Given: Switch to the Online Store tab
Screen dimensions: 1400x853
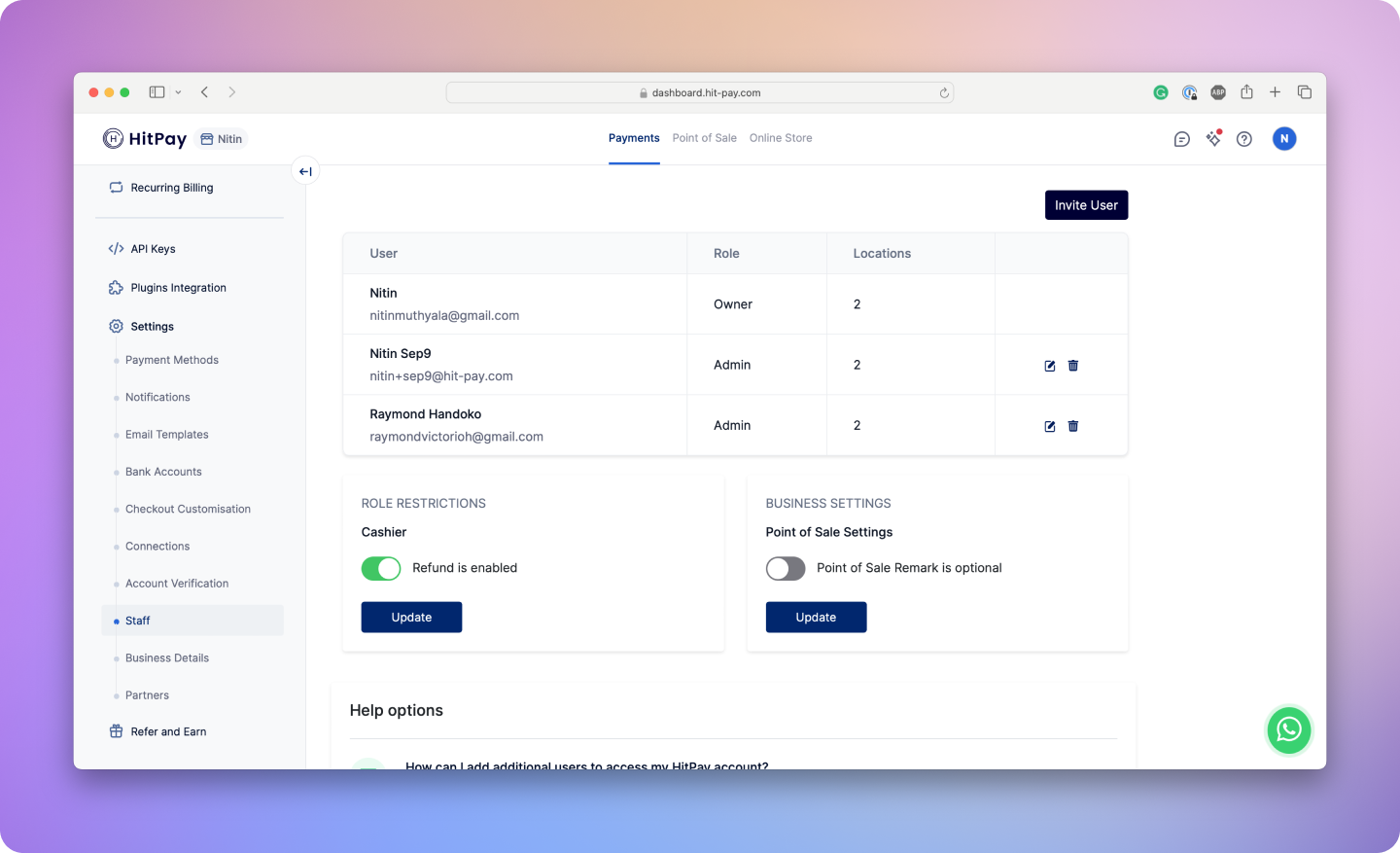Looking at the screenshot, I should point(781,138).
